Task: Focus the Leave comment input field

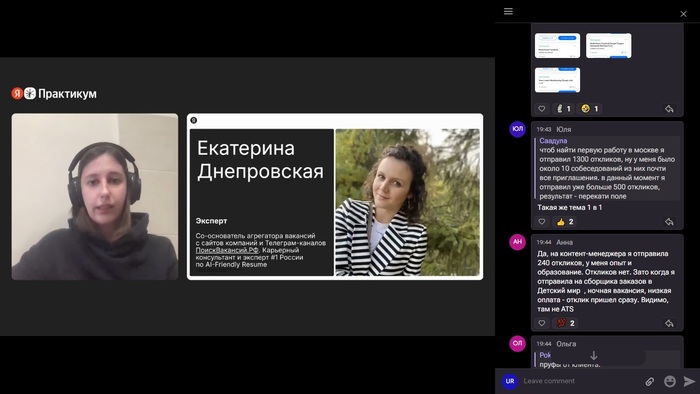Action: 580,381
